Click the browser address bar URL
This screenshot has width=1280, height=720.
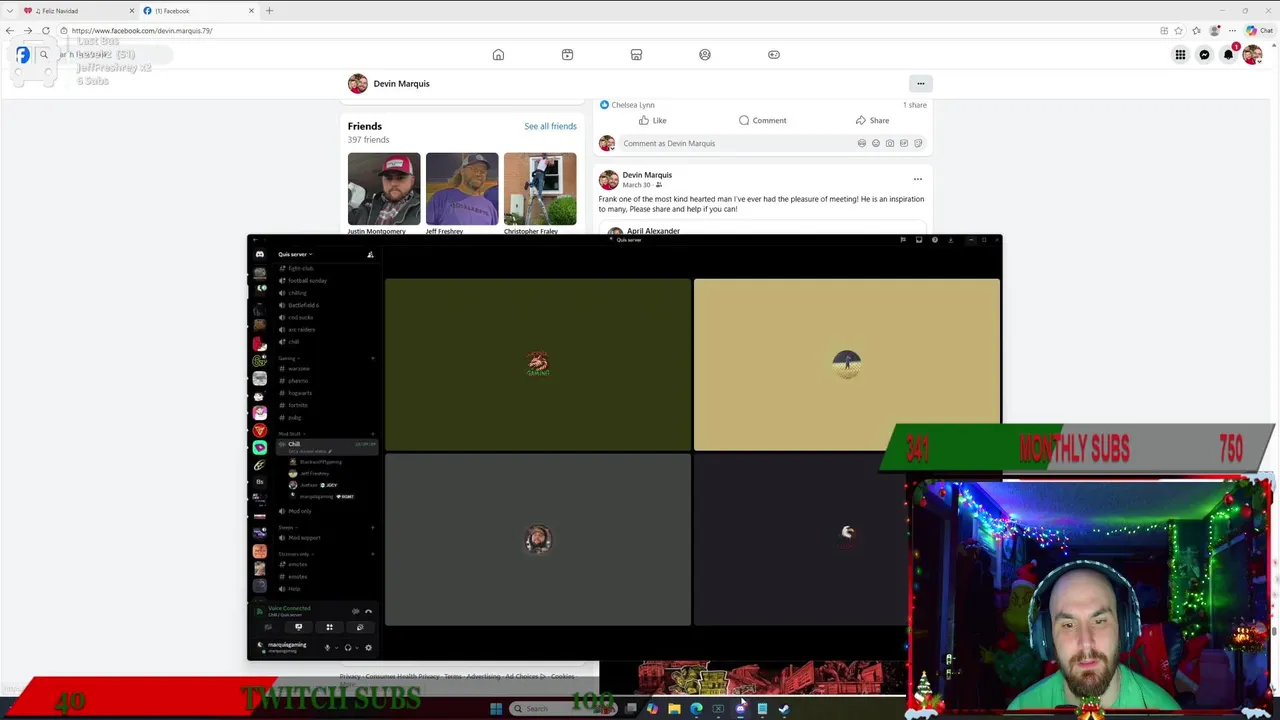(x=142, y=31)
